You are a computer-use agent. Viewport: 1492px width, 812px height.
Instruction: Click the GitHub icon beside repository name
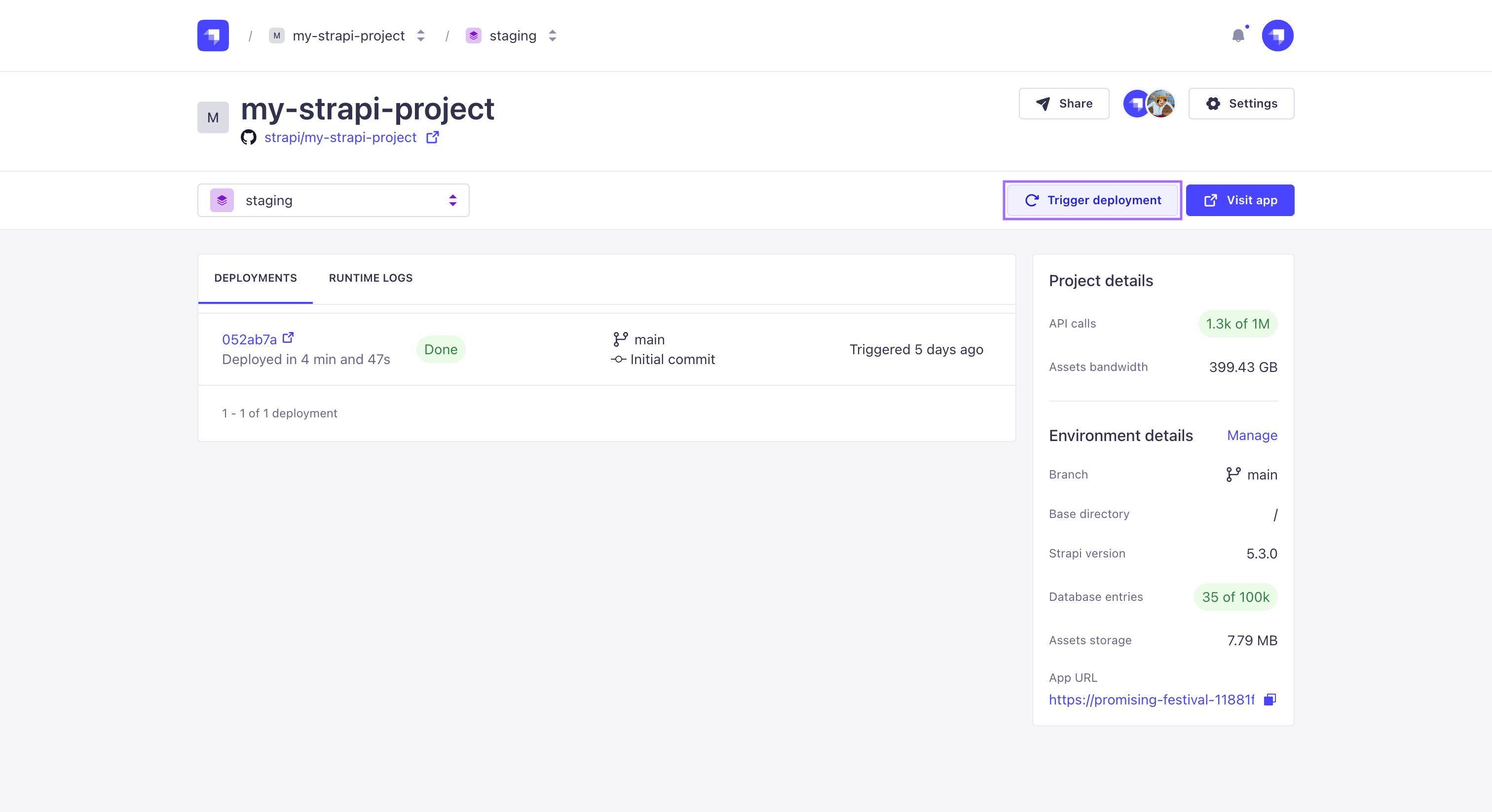point(249,137)
